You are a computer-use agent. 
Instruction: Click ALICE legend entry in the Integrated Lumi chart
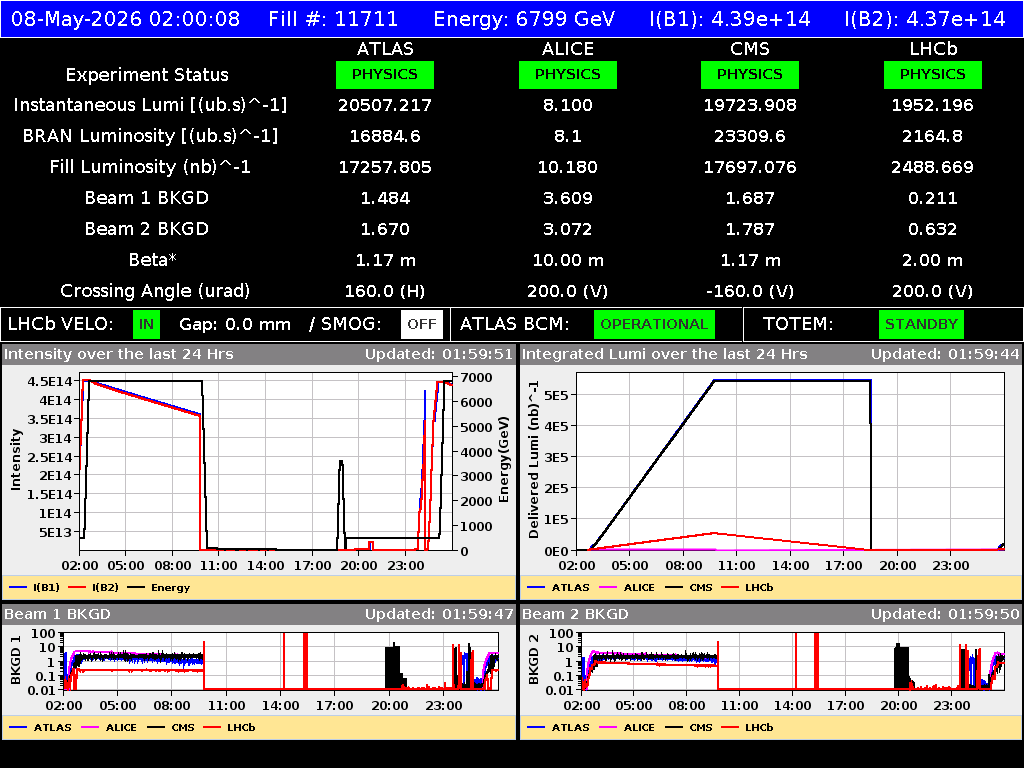tap(627, 587)
